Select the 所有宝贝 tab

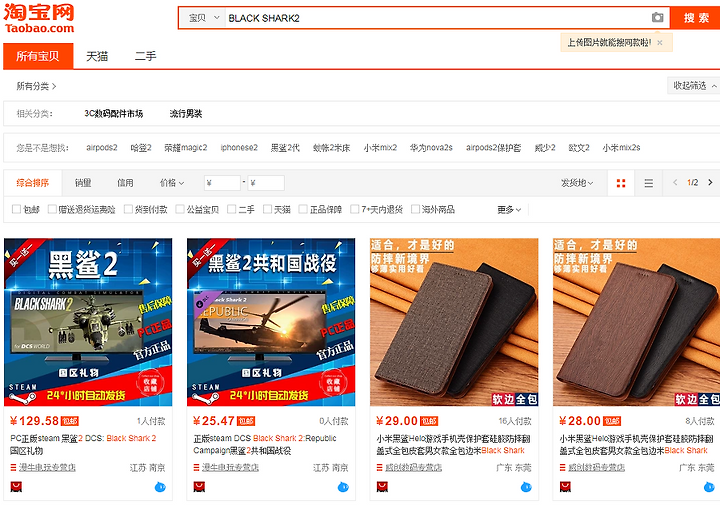coord(38,56)
